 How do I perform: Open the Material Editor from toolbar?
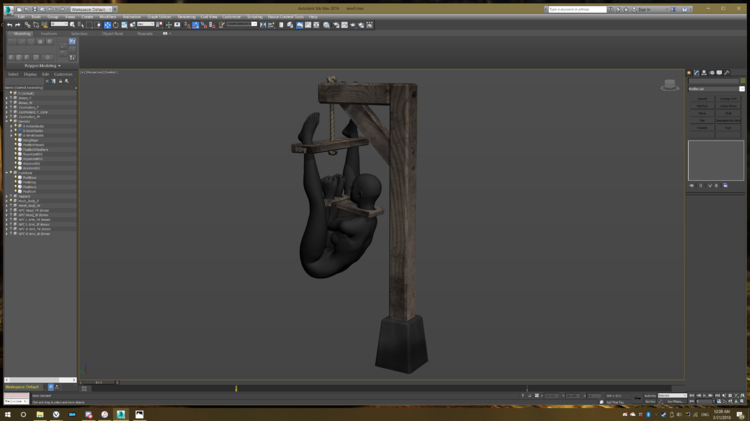326,25
